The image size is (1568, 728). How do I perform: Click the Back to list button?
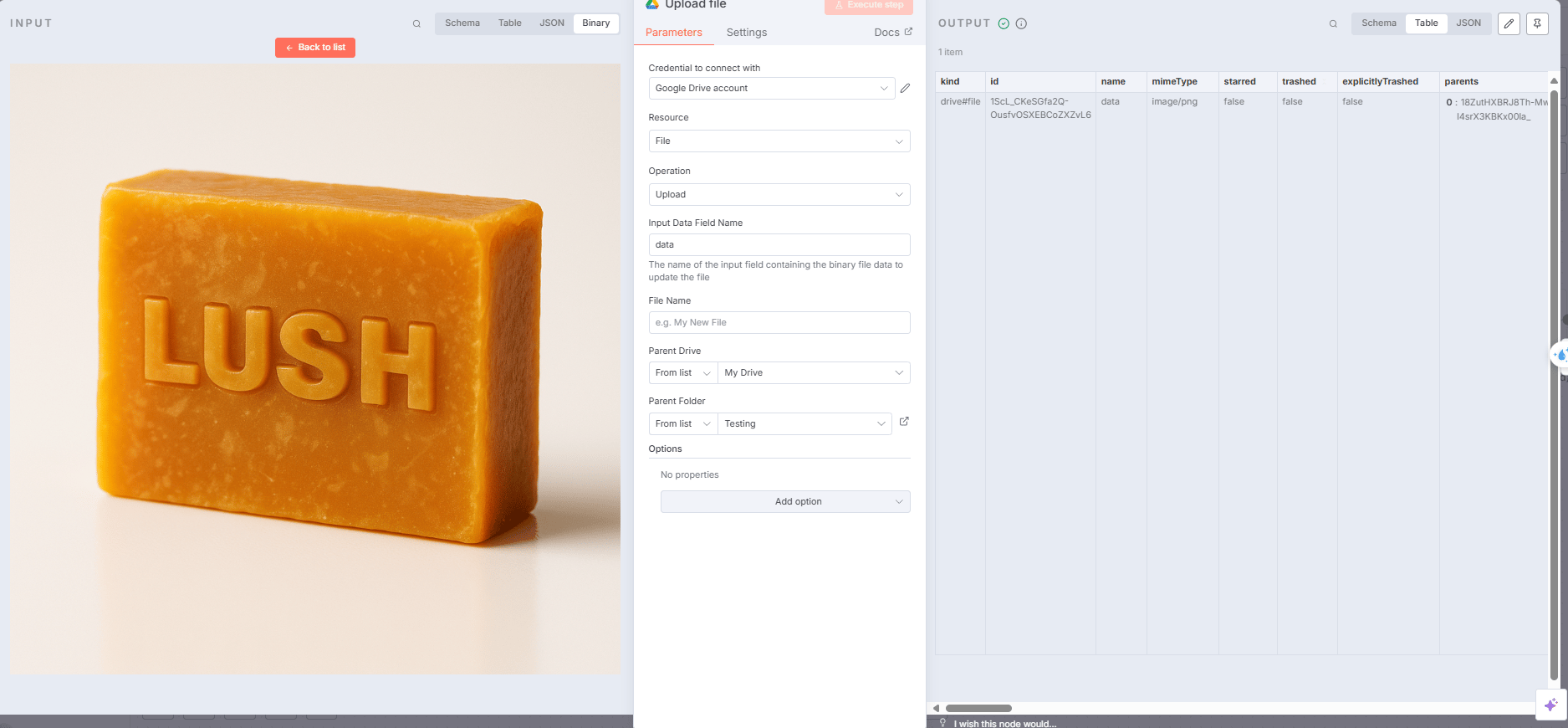coord(315,48)
